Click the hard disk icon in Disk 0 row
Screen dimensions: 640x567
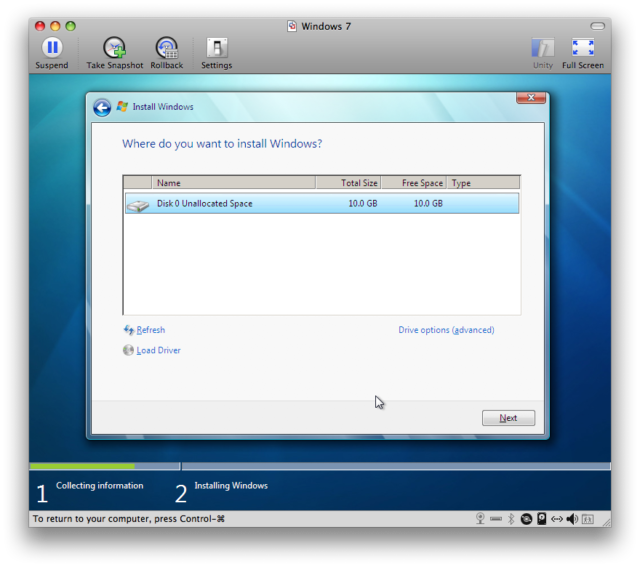pos(138,205)
